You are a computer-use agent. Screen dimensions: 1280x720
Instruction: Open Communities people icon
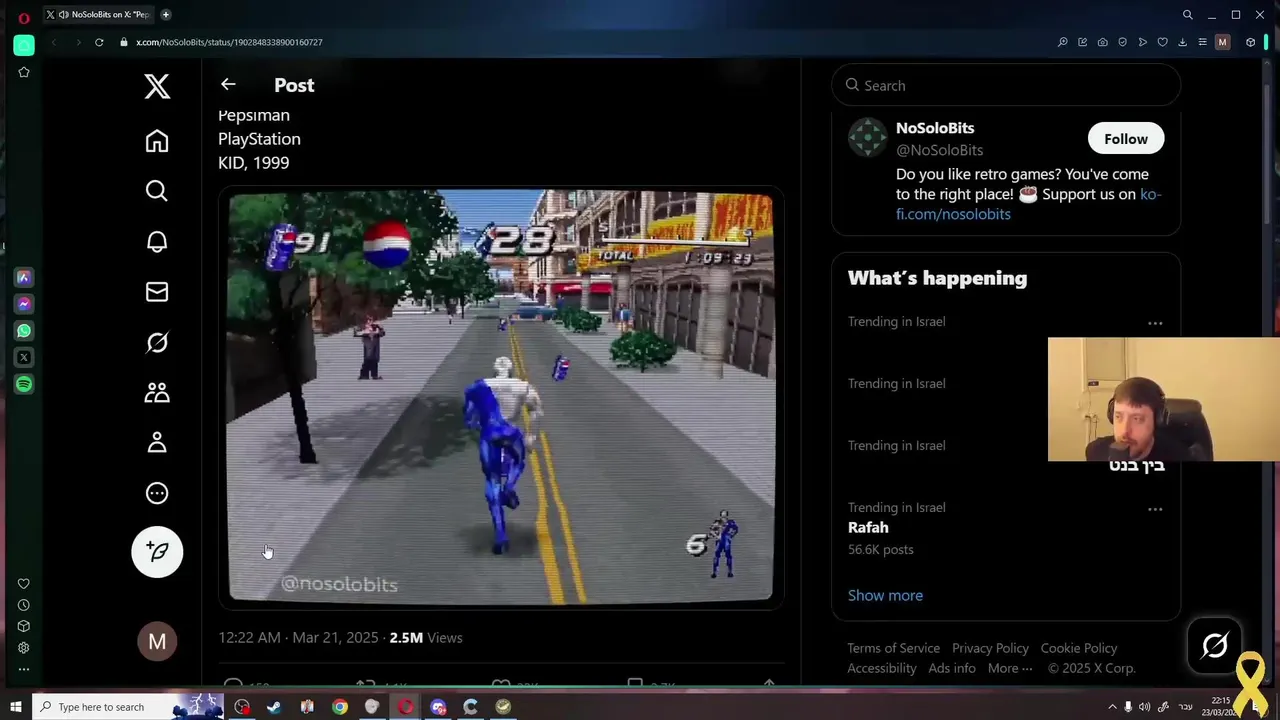[157, 393]
